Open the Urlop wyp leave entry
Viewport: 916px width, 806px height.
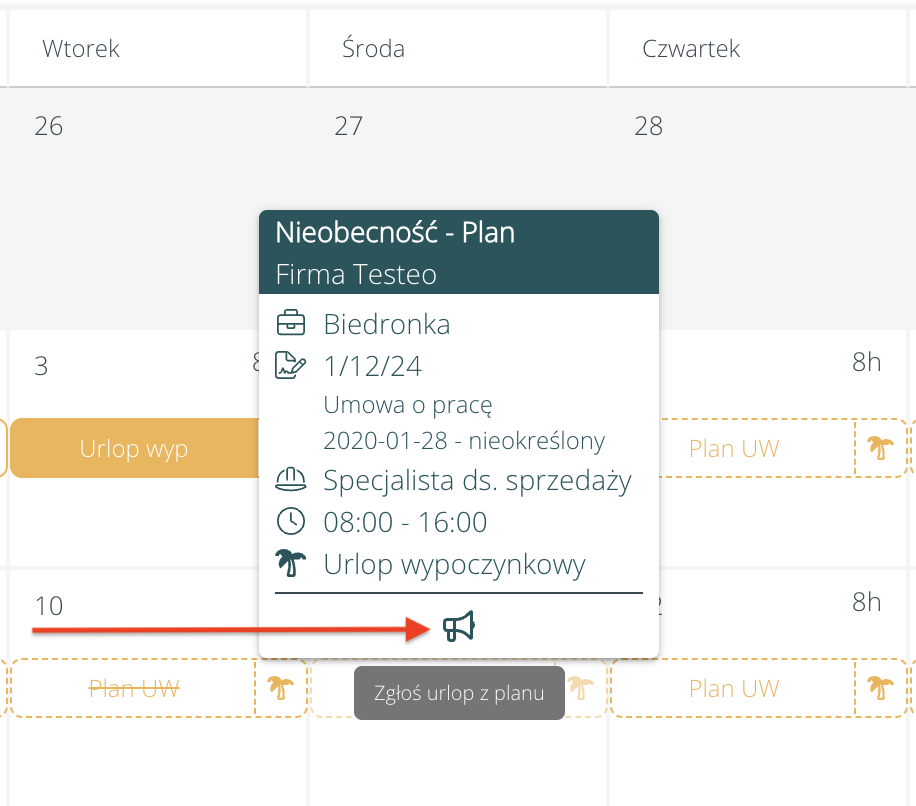tap(134, 448)
